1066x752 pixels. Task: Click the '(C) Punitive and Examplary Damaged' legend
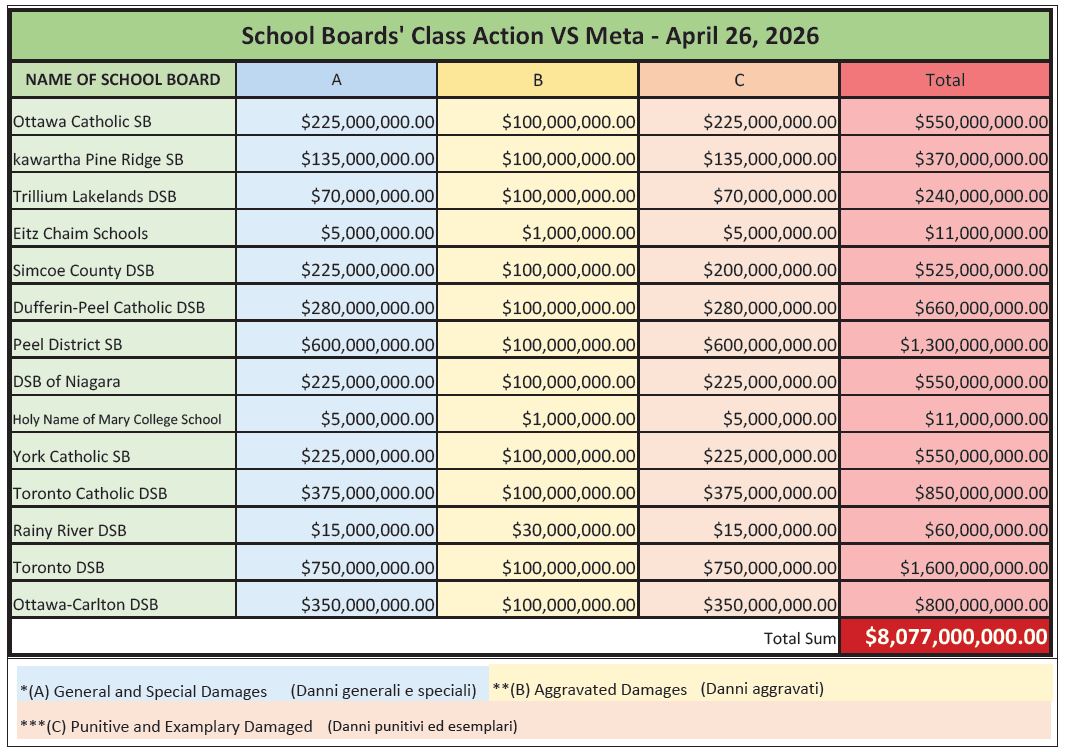(x=268, y=726)
